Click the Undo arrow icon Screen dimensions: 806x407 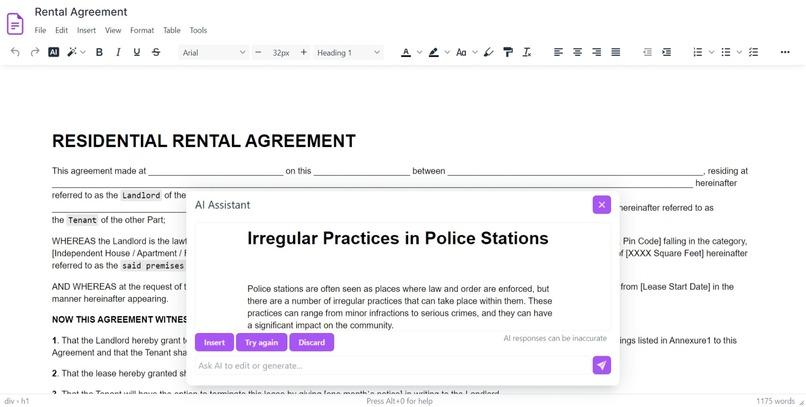[15, 52]
